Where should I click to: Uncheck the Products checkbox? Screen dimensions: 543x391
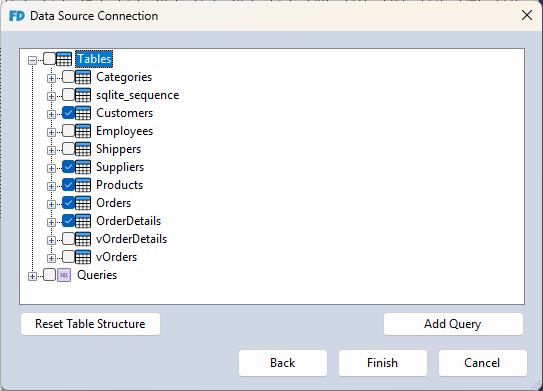pyautogui.click(x=68, y=185)
